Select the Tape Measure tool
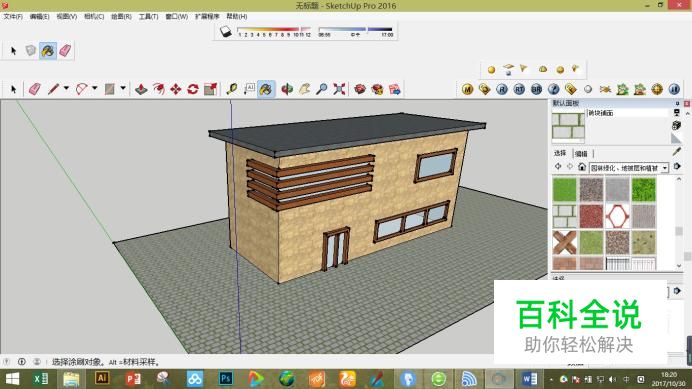Viewport: 692px width, 389px height. 232,89
